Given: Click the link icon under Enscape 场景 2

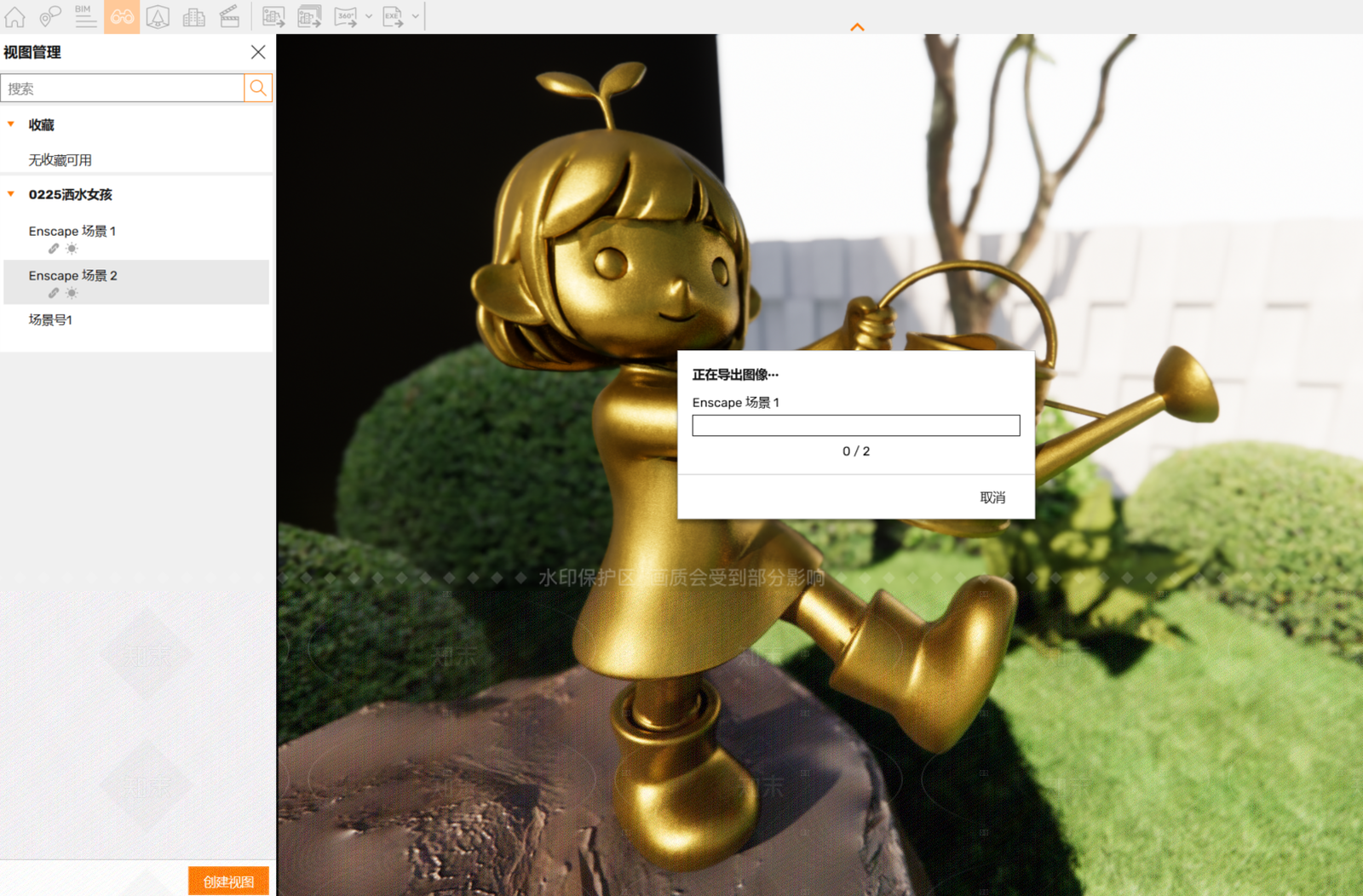Looking at the screenshot, I should pos(54,293).
